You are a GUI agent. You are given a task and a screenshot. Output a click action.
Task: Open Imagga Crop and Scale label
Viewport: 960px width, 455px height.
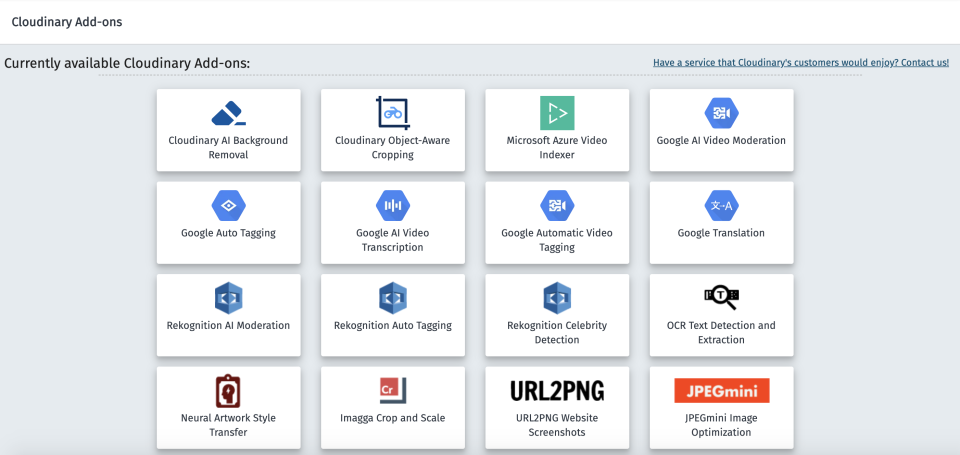pyautogui.click(x=392, y=418)
